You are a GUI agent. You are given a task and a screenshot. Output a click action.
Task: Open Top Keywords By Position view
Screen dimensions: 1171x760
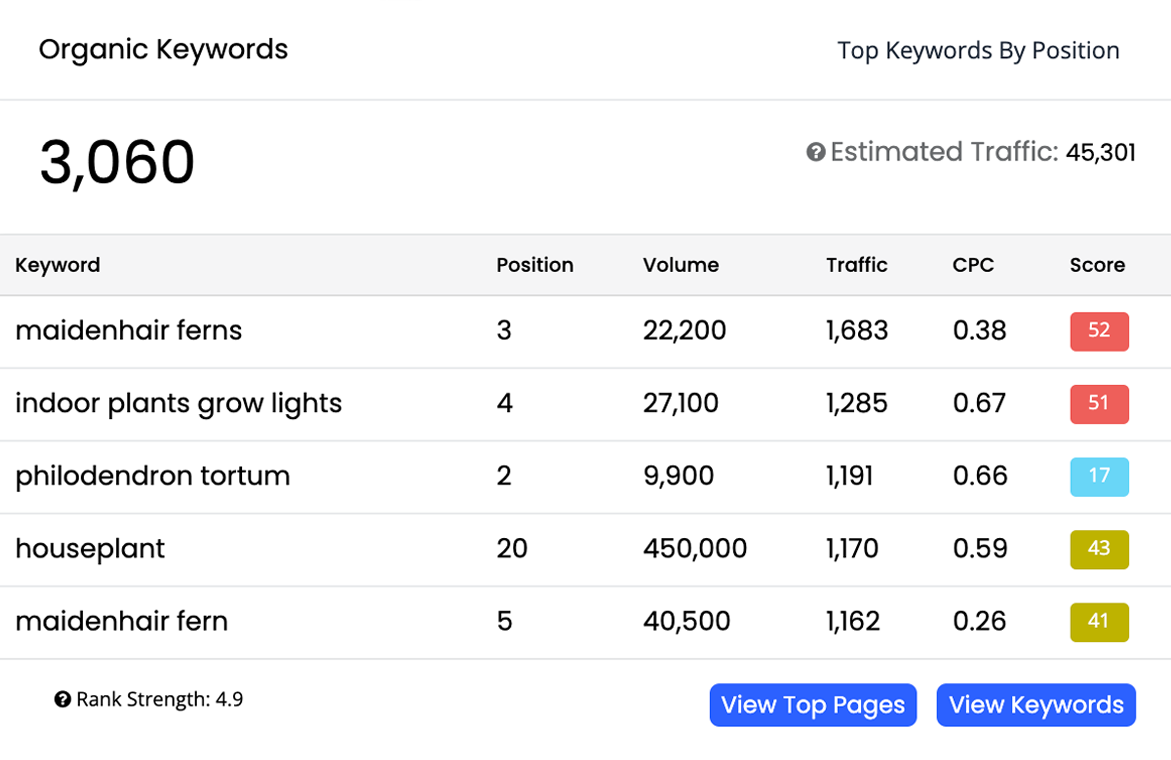(978, 50)
